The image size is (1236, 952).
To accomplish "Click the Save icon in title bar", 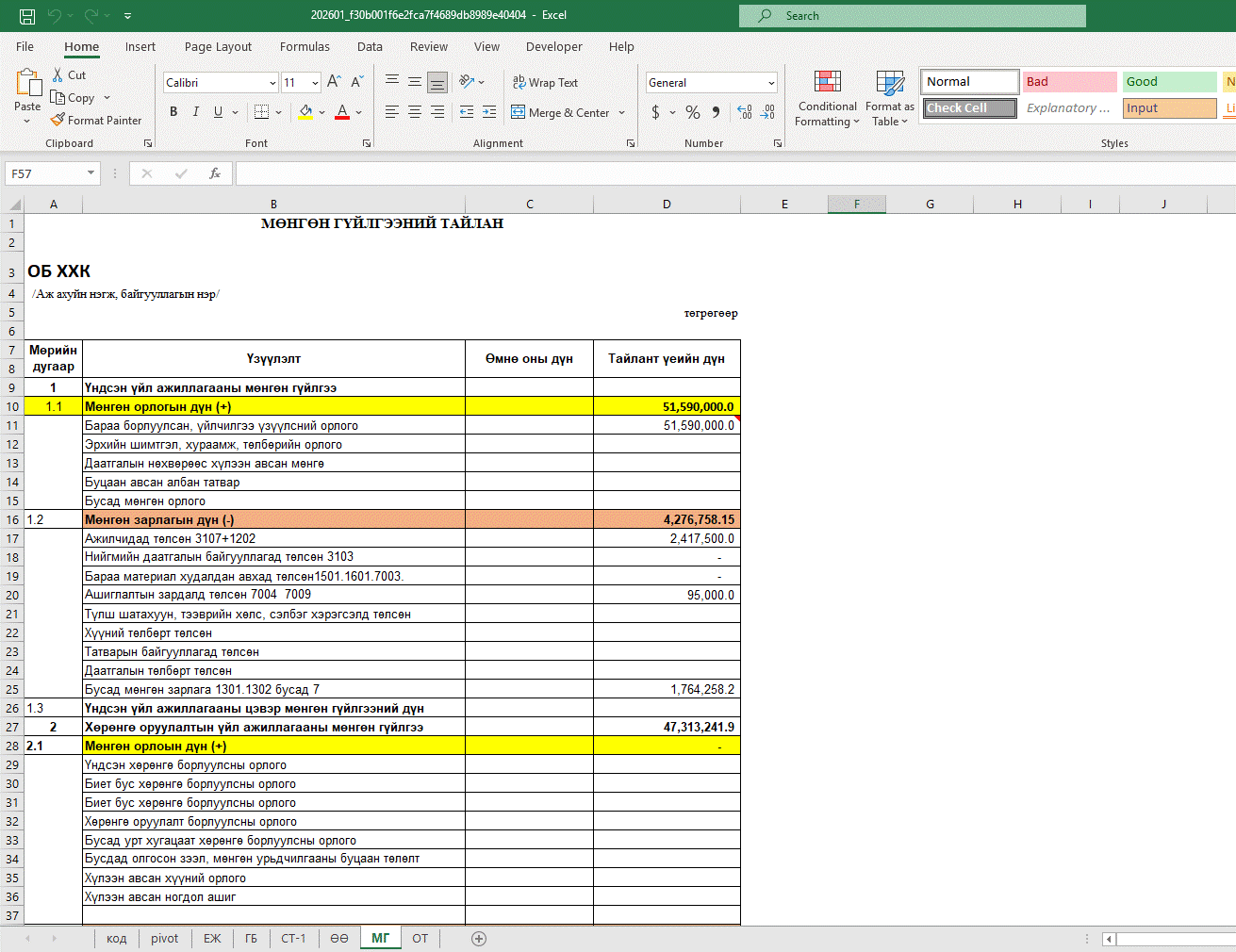I will tap(27, 16).
